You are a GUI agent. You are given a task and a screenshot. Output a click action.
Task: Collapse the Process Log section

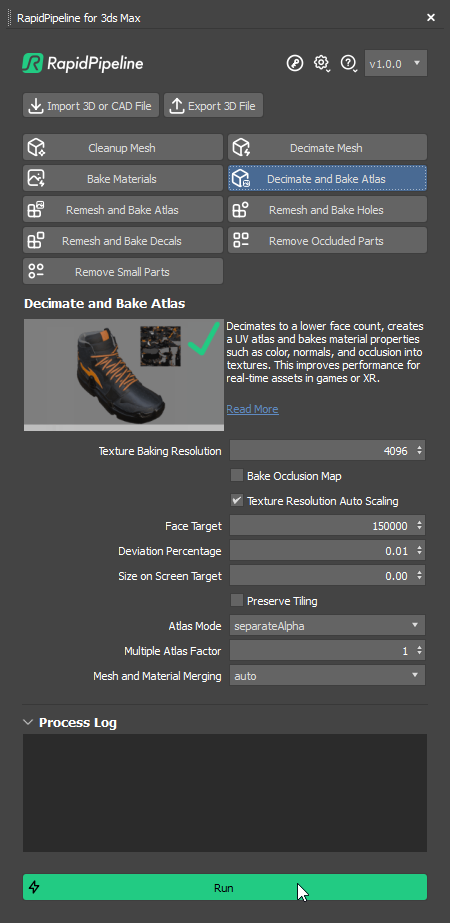(x=28, y=722)
